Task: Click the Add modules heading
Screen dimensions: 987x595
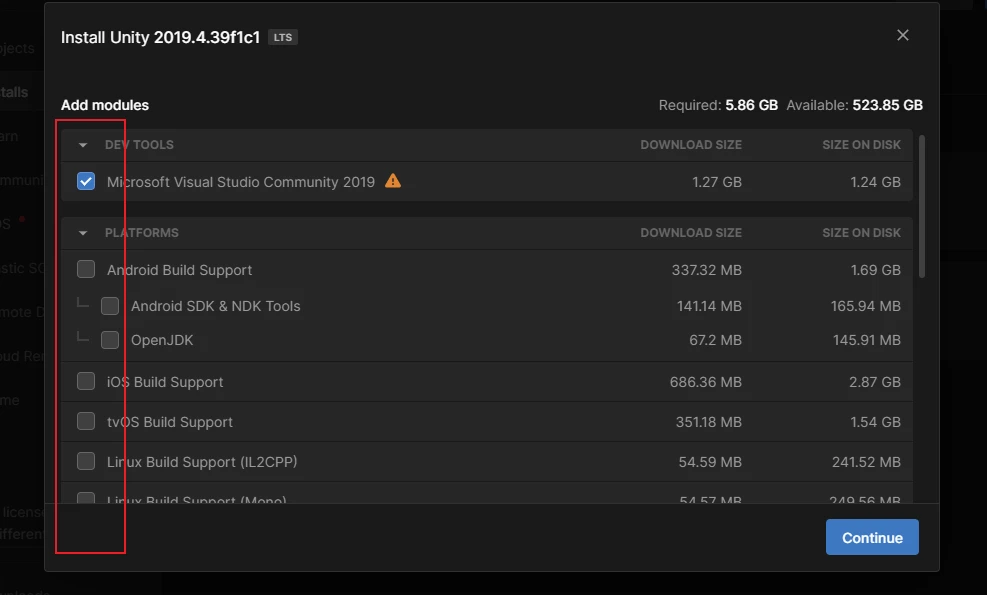Action: click(105, 105)
